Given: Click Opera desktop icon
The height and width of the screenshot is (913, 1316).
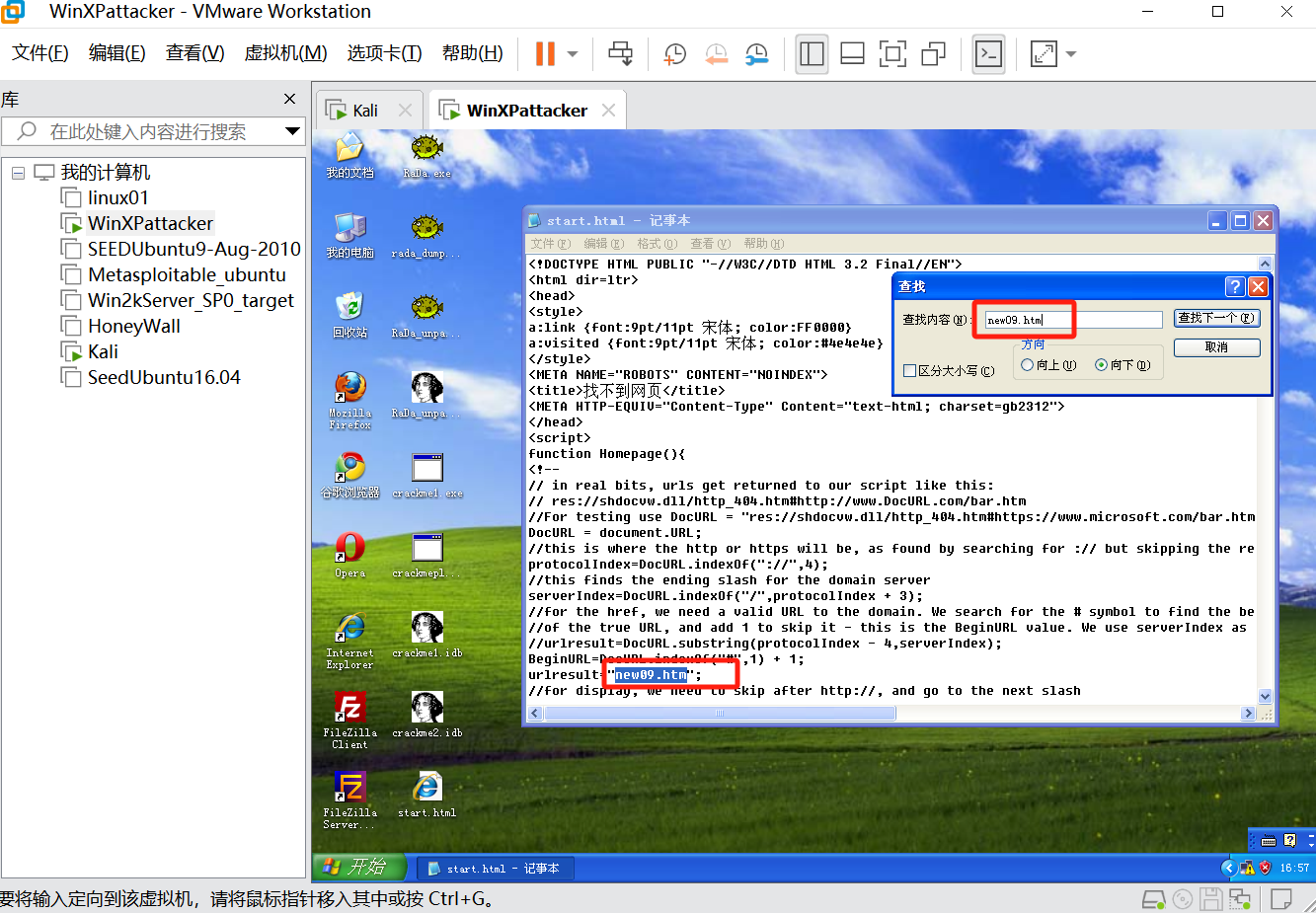Looking at the screenshot, I should (x=349, y=555).
